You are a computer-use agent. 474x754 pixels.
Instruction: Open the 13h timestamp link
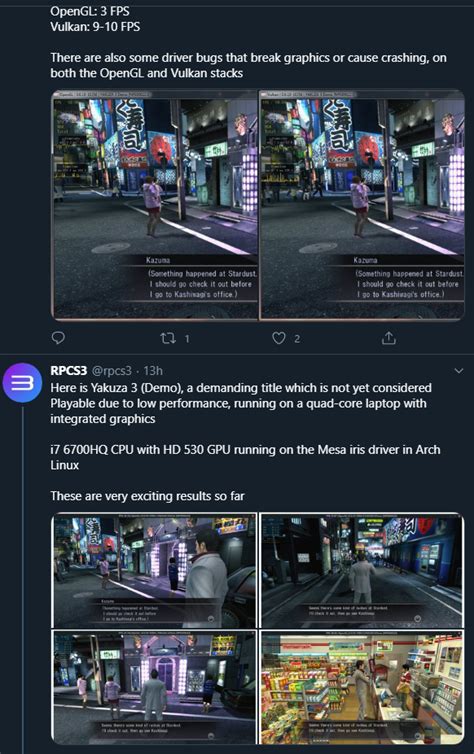pos(153,371)
